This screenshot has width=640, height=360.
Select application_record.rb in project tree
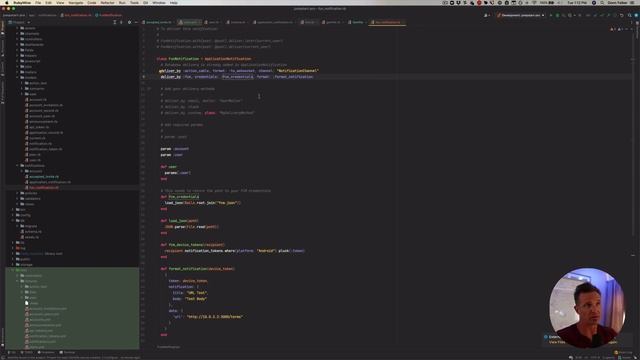pos(45,132)
